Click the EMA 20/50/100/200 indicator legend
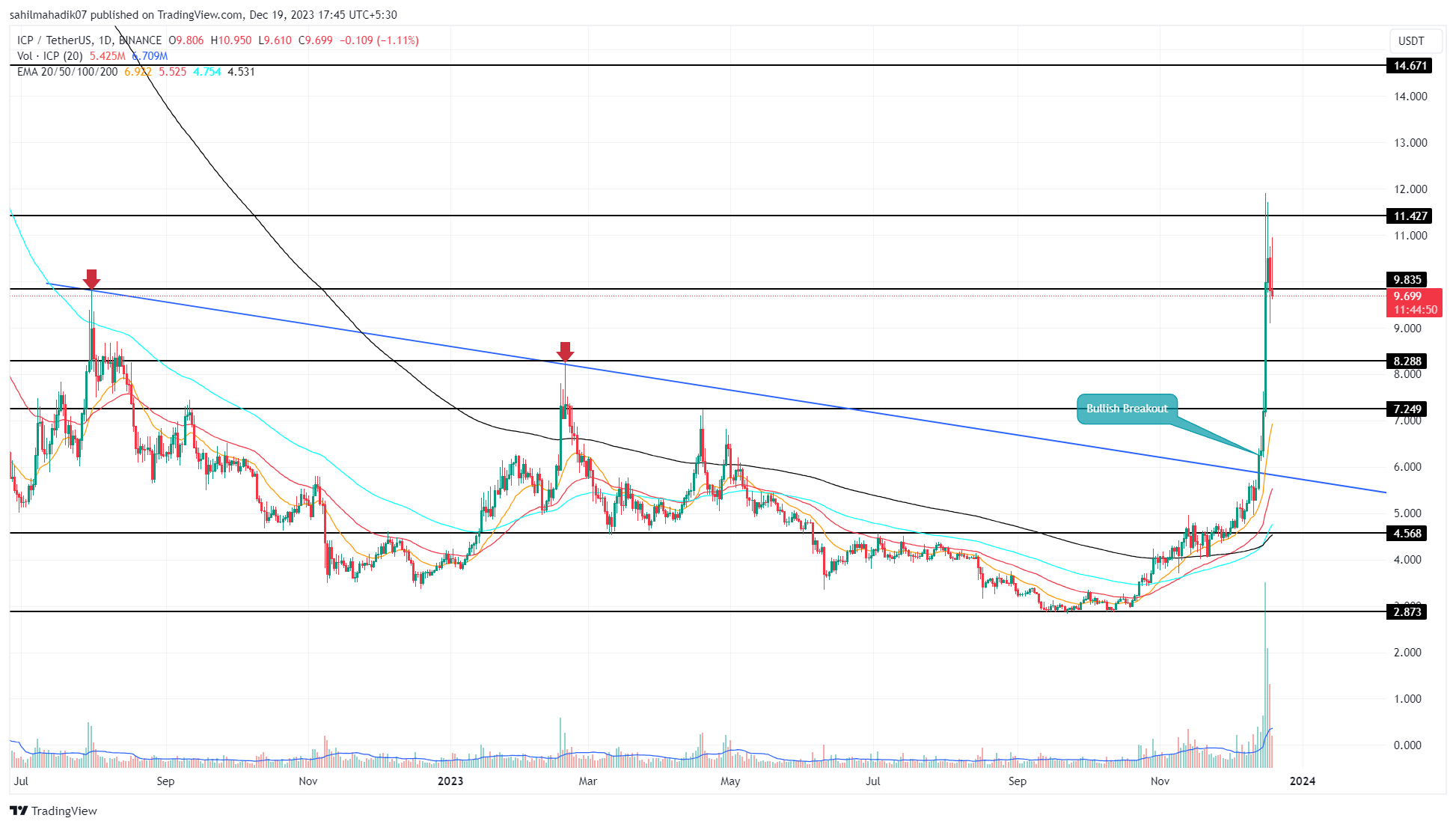Screen dimensions: 1456x827 coord(67,72)
